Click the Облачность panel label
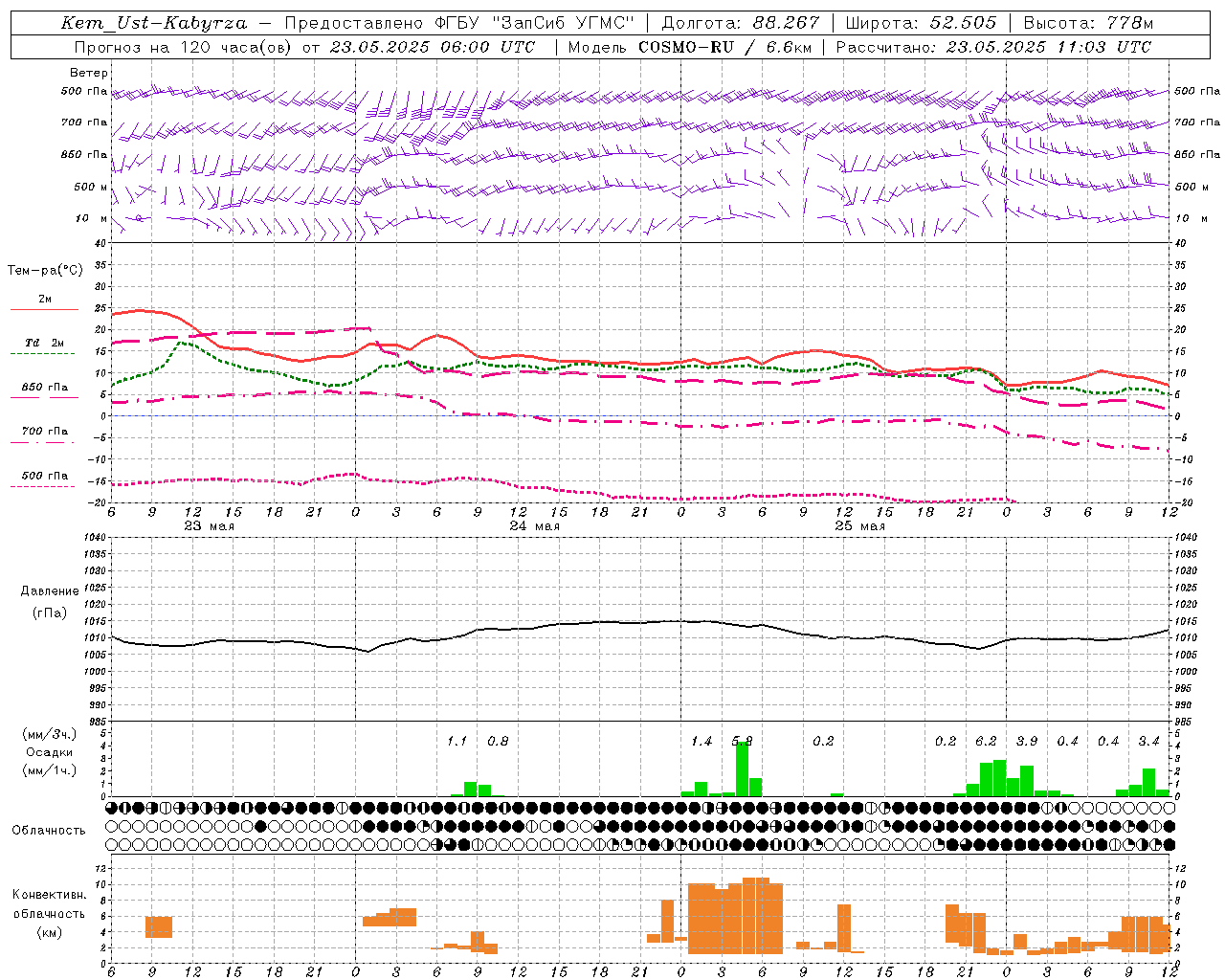This screenshot has width=1225, height=980. 49,830
